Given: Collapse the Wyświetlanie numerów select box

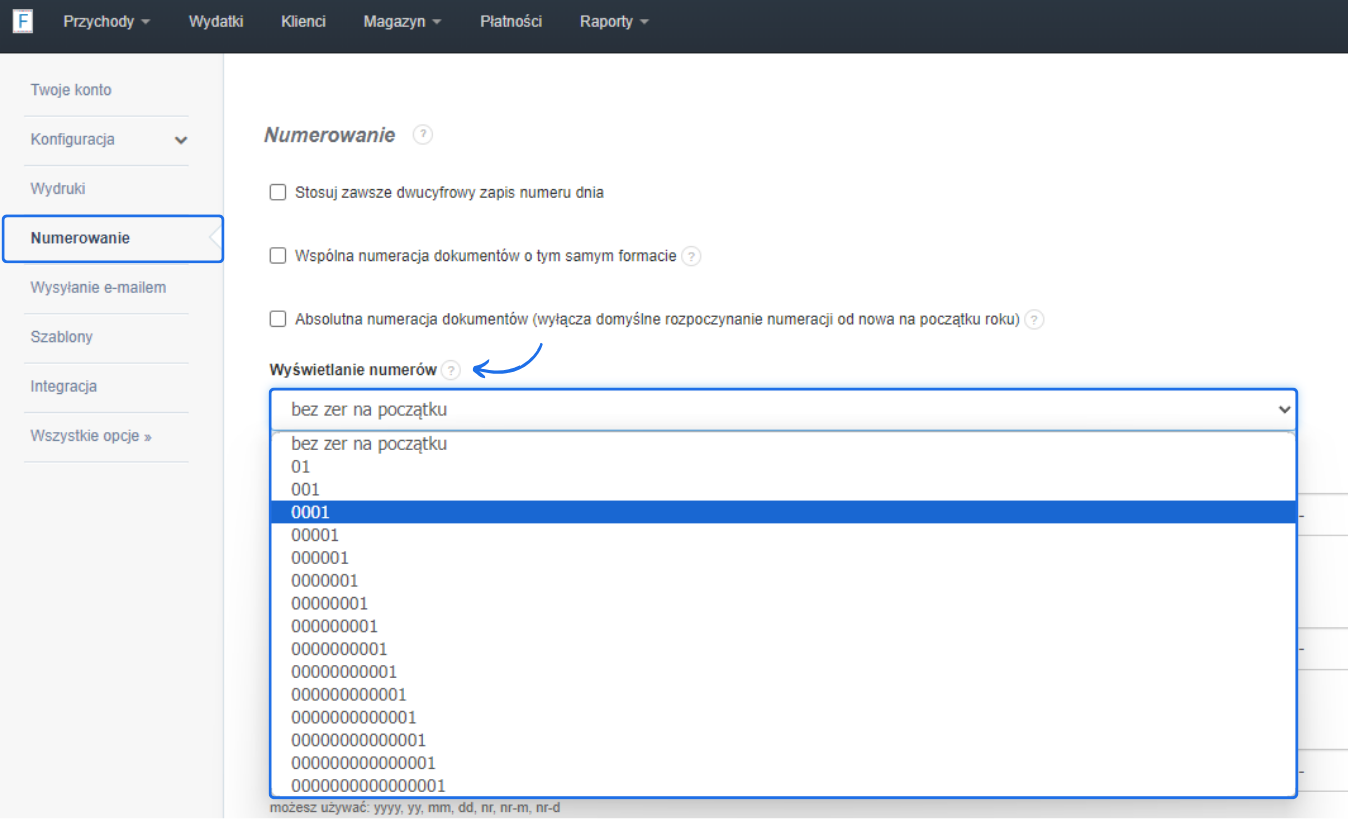Looking at the screenshot, I should click(782, 409).
